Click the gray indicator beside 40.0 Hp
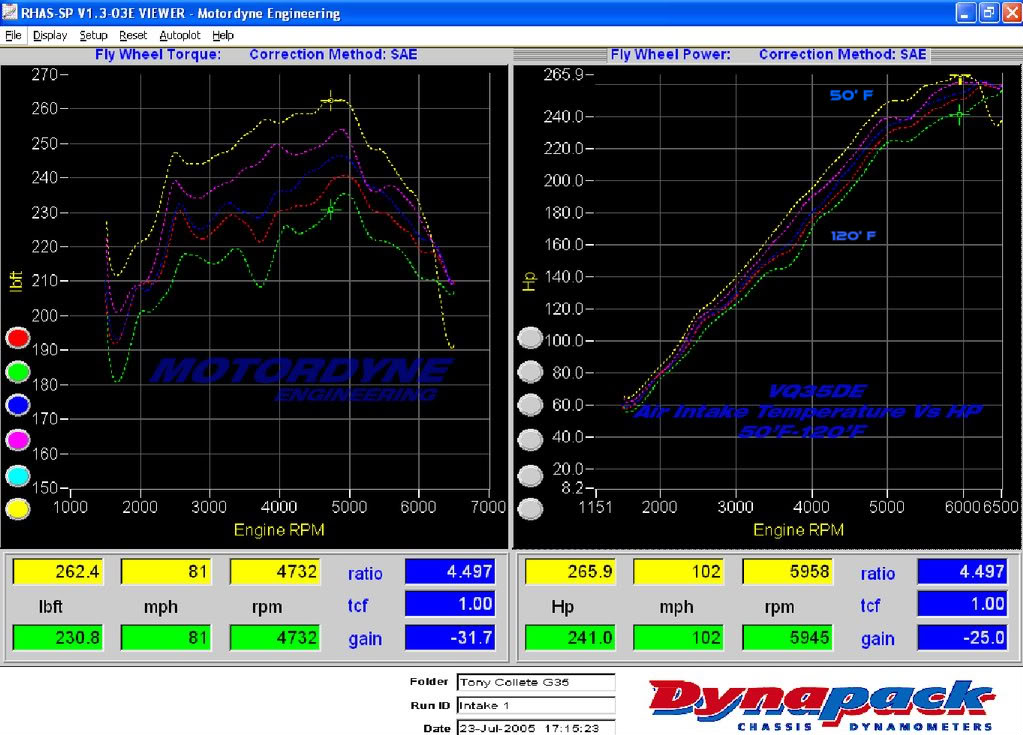 530,440
